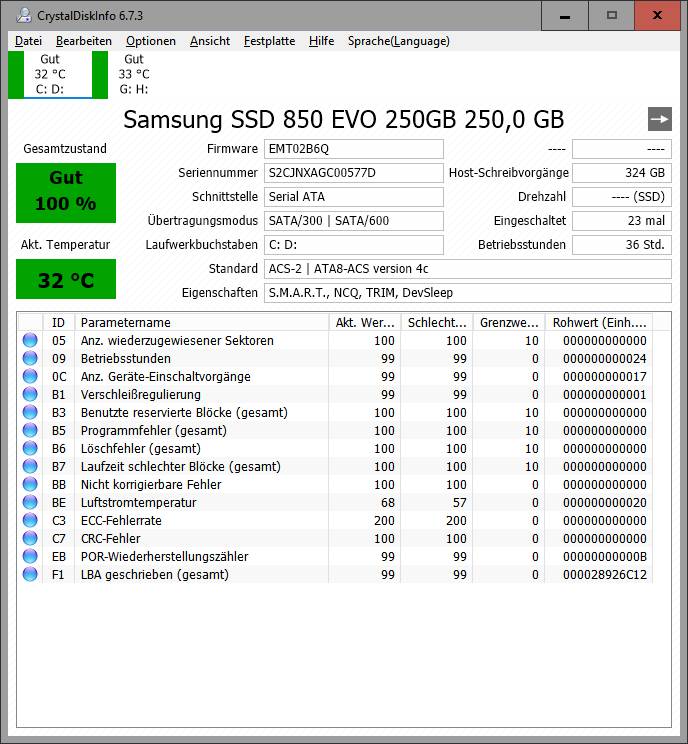The height and width of the screenshot is (744, 688).
Task: Select 'Anz. wiederzugewiesener Sektoren' row text
Action: pos(177,341)
